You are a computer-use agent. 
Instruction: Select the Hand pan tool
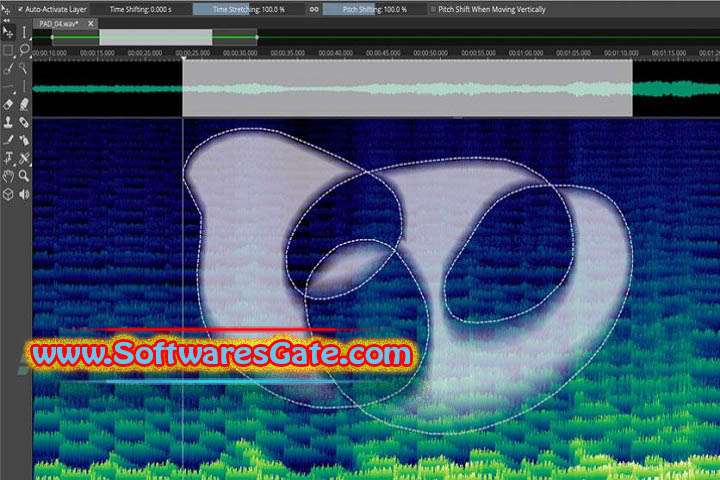click(8, 175)
